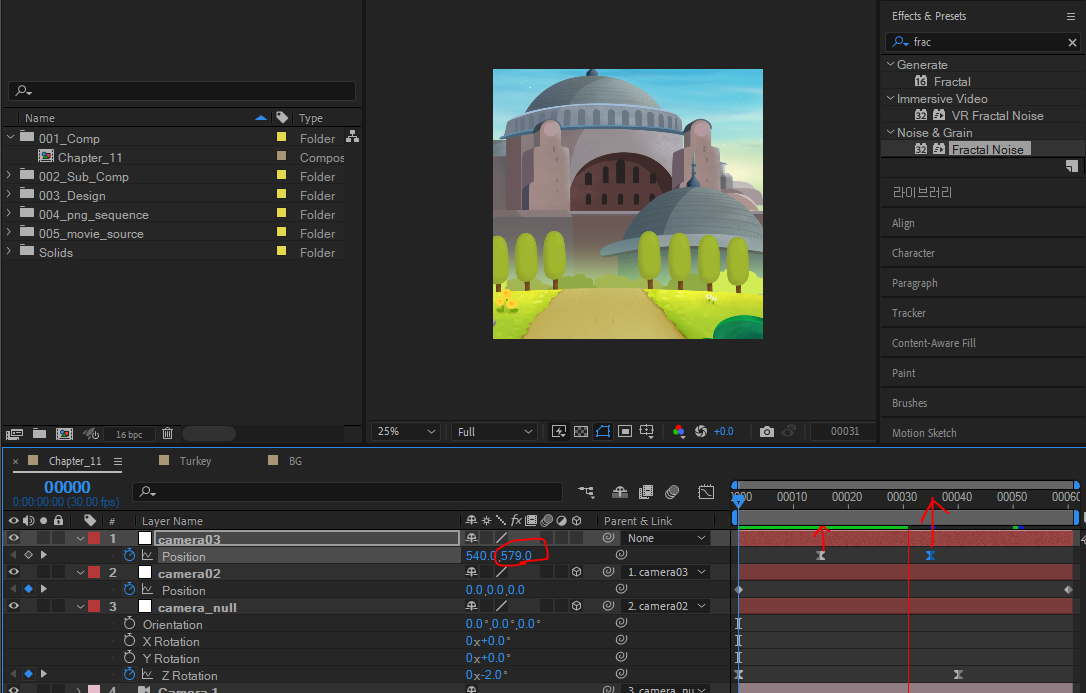Viewport: 1086px width, 693px height.
Task: Open the Align panel
Action: pos(903,223)
